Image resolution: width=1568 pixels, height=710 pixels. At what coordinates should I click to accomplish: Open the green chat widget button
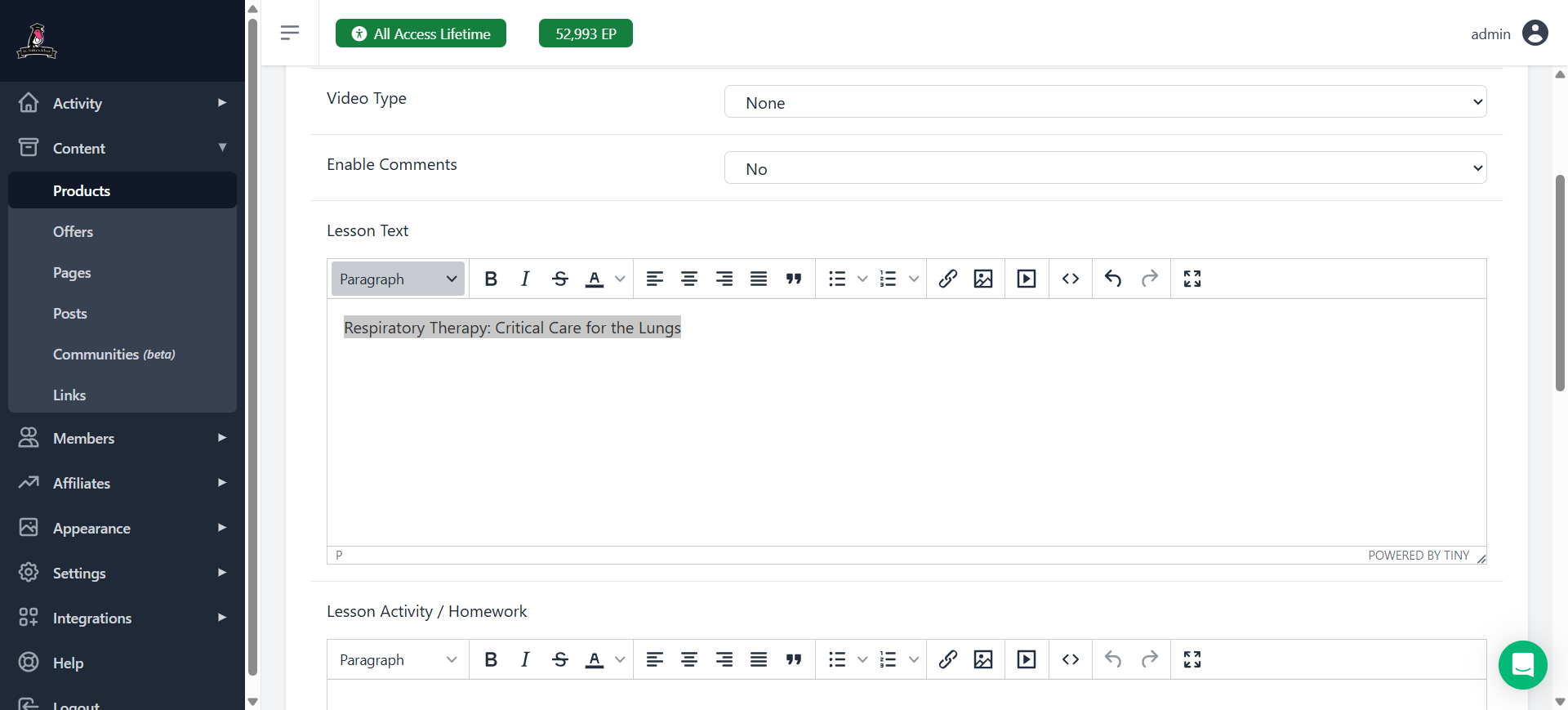(x=1522, y=665)
